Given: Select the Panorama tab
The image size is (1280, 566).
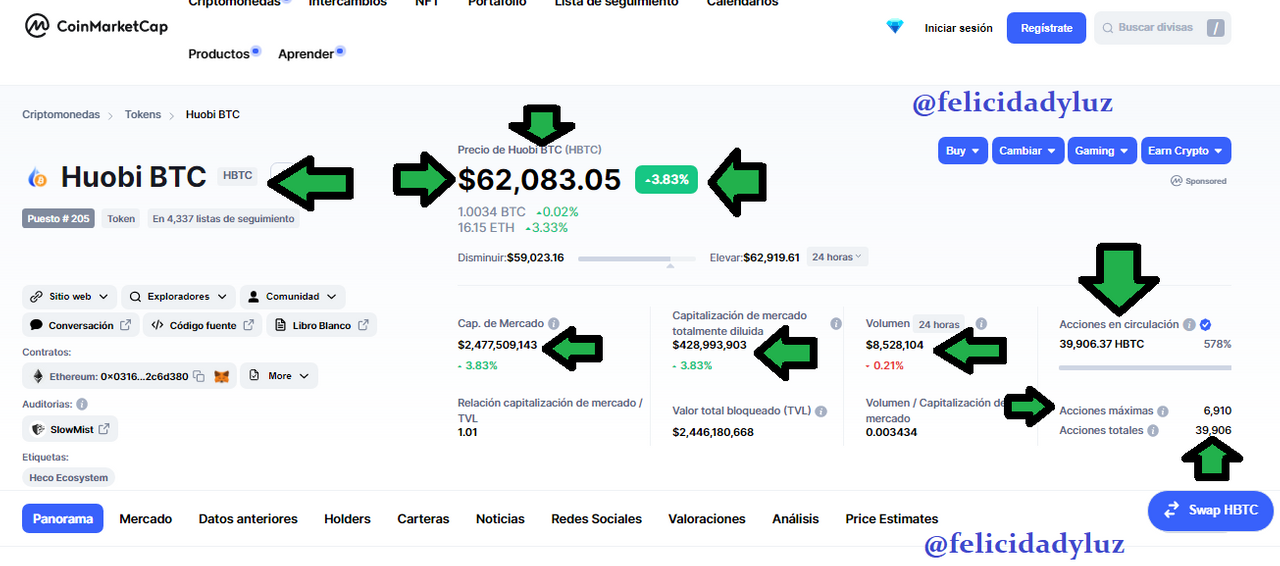Looking at the screenshot, I should click(63, 519).
